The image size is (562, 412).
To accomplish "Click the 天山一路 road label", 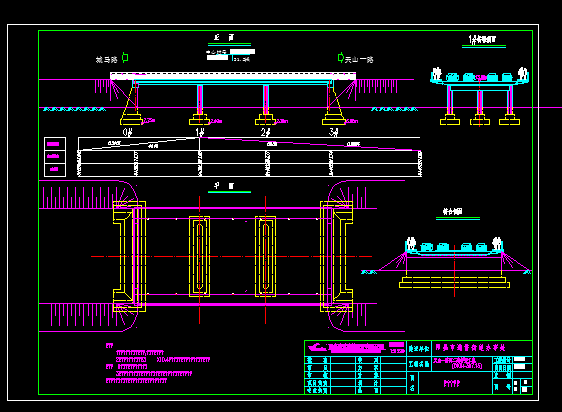I will point(359,60).
